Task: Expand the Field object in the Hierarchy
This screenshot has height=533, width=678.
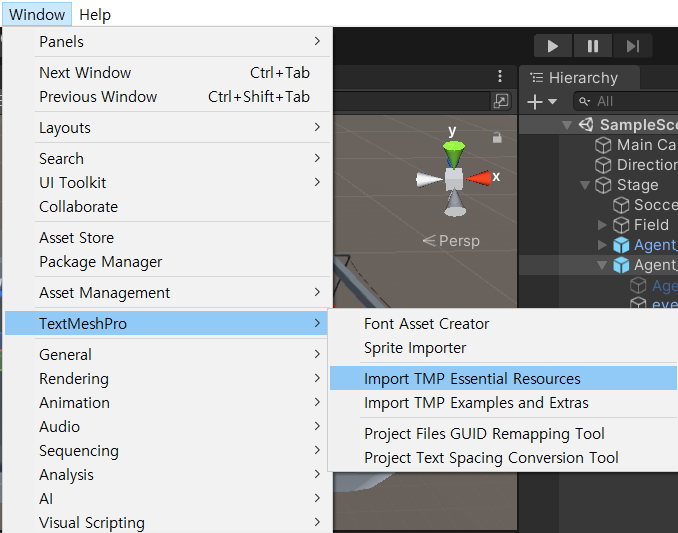Action: (602, 225)
